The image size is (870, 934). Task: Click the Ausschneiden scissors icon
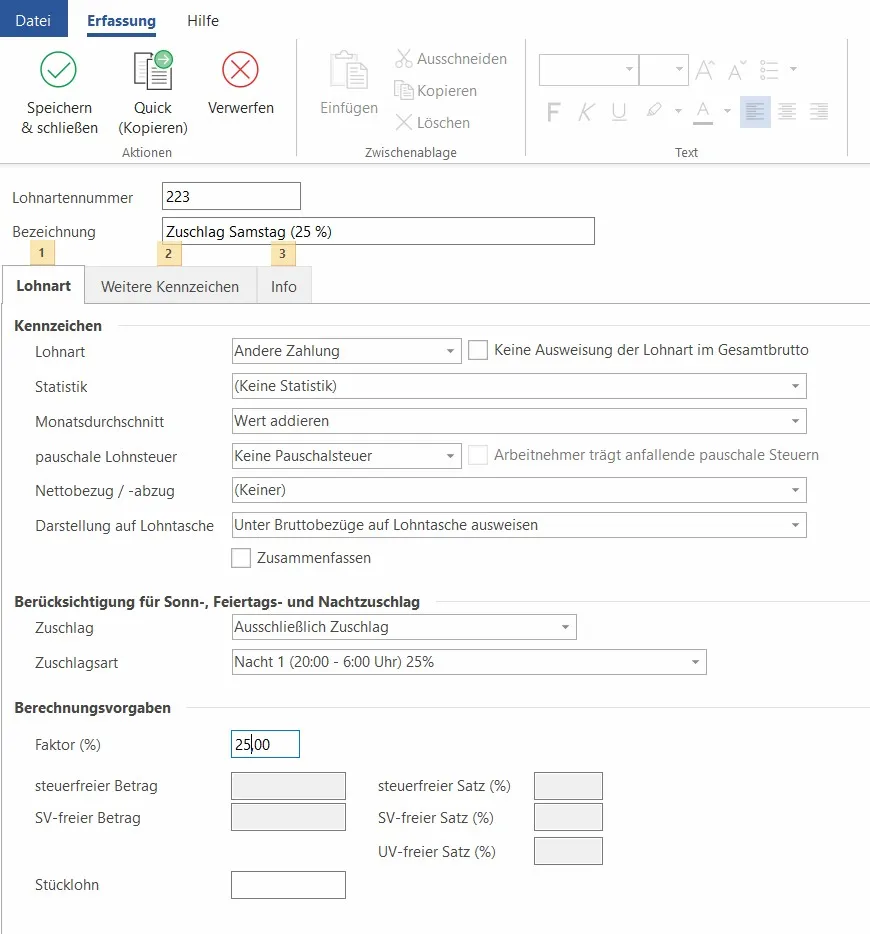click(404, 59)
